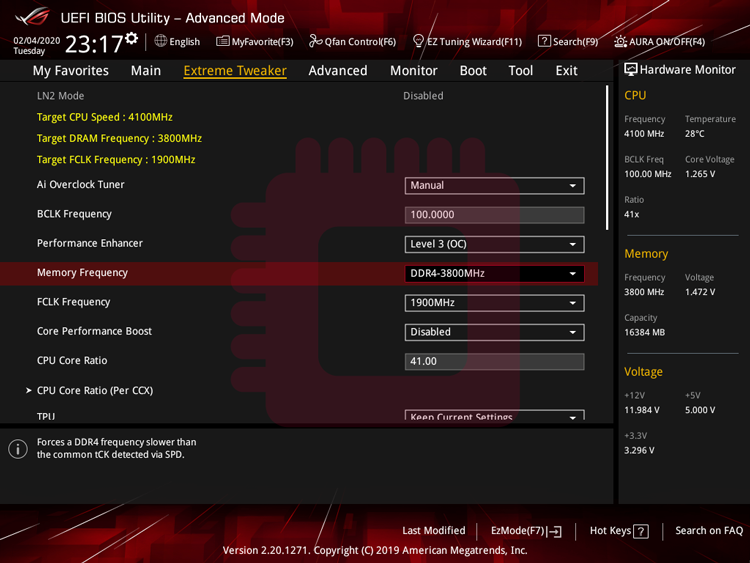Click the Search(F9) question mark icon
The image size is (750, 563).
click(x=544, y=41)
